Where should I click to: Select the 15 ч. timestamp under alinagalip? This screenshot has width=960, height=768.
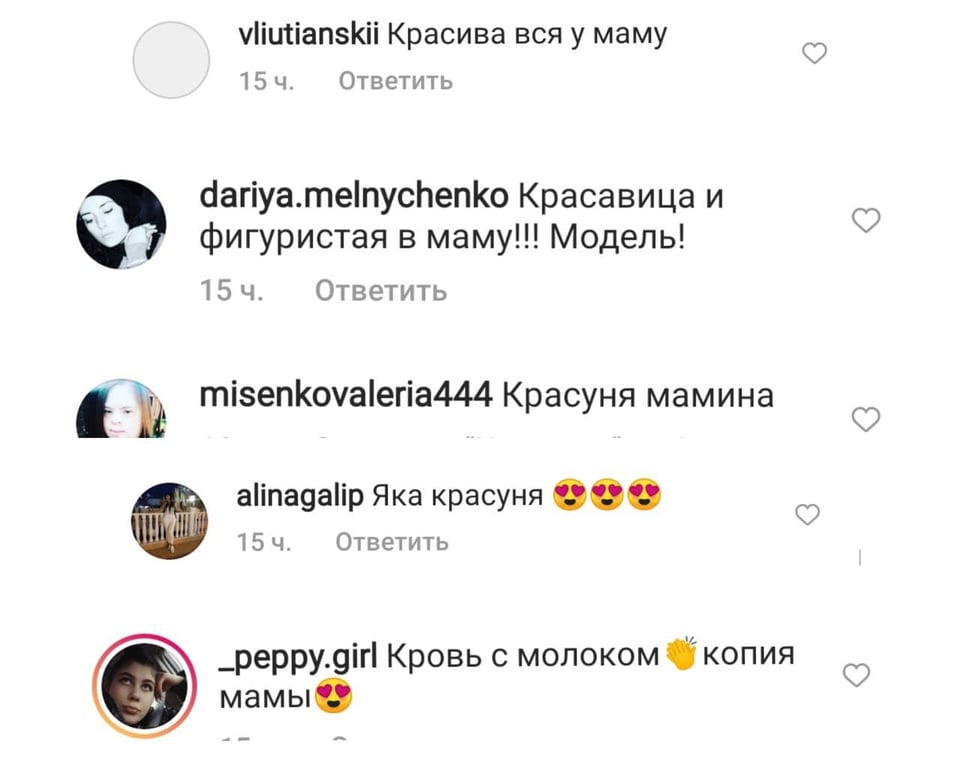[264, 542]
